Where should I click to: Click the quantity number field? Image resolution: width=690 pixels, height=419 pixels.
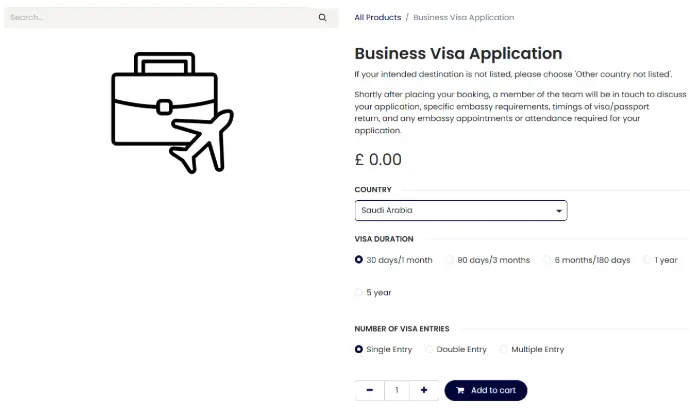click(397, 390)
